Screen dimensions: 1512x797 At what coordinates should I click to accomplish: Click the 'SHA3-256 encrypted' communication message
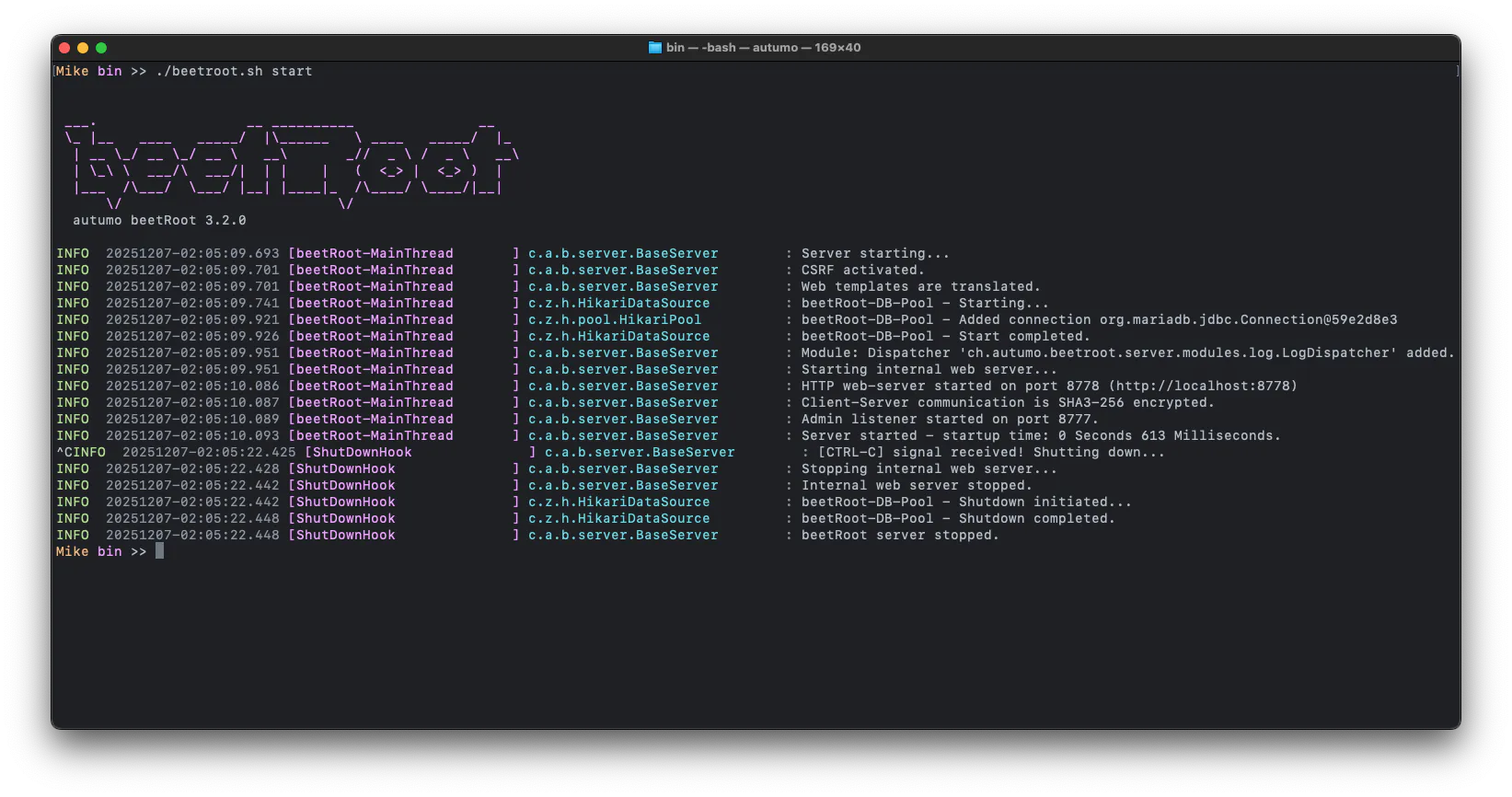point(1008,402)
